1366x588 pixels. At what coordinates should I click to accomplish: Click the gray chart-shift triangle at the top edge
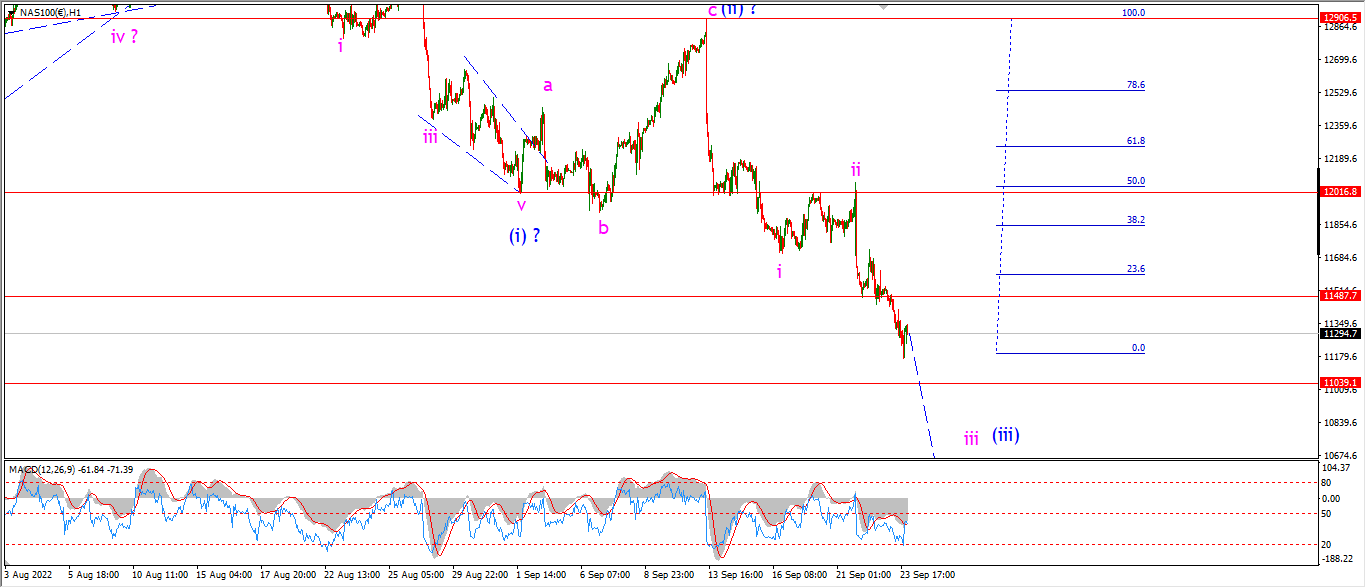[882, 5]
